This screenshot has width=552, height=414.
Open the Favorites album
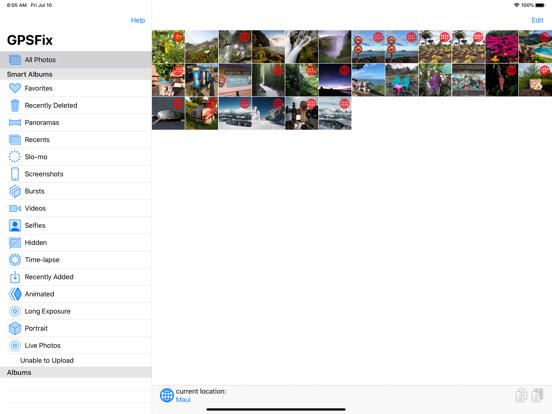tap(76, 88)
